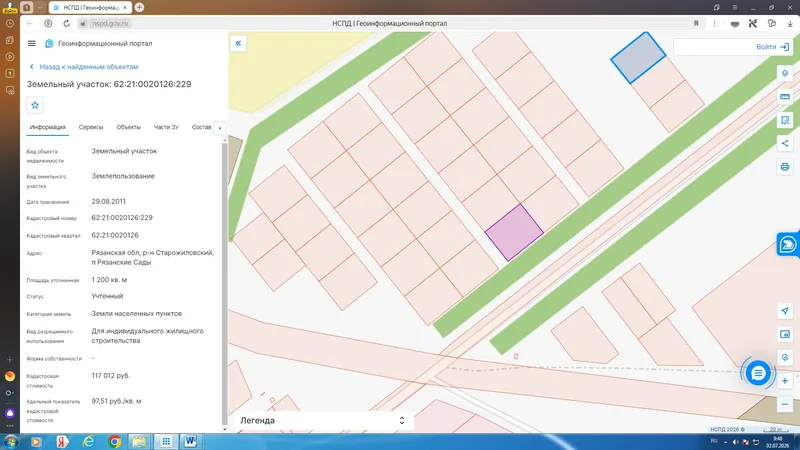Click the taskbar volume speaker icon
800x450 pixels.
(x=735, y=442)
